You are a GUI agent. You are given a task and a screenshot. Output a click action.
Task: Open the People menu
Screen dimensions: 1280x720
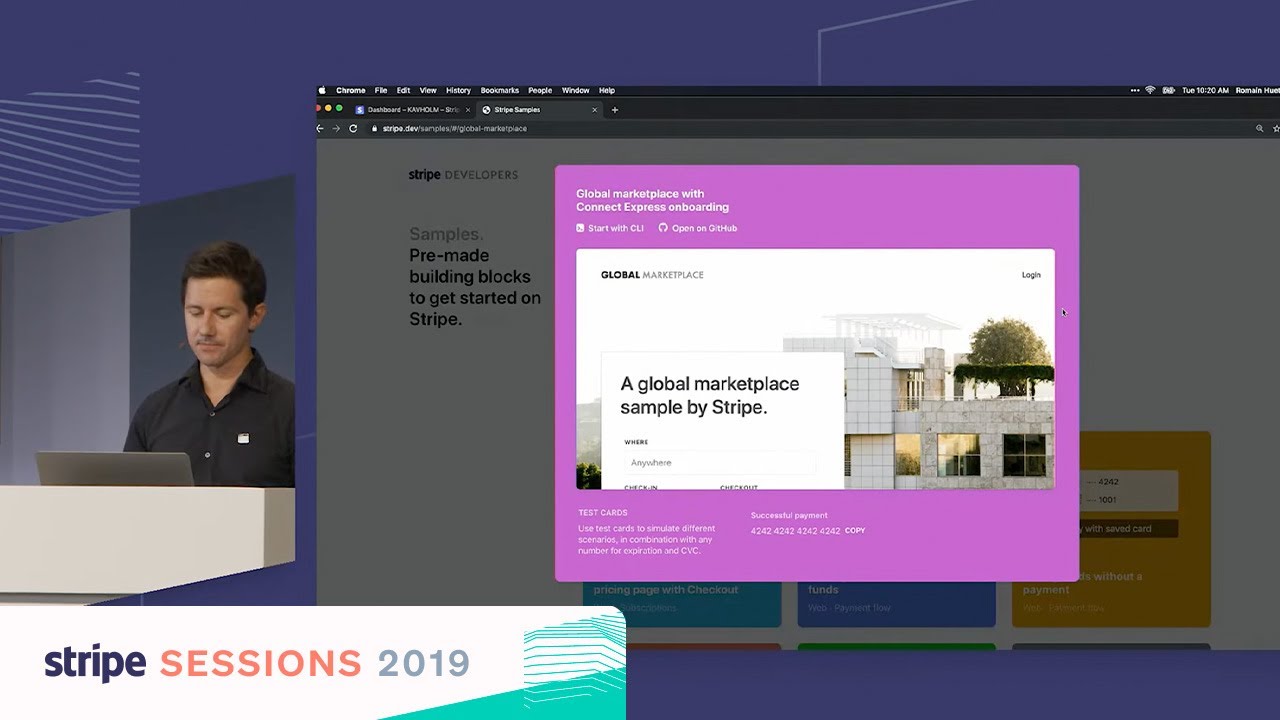click(540, 90)
